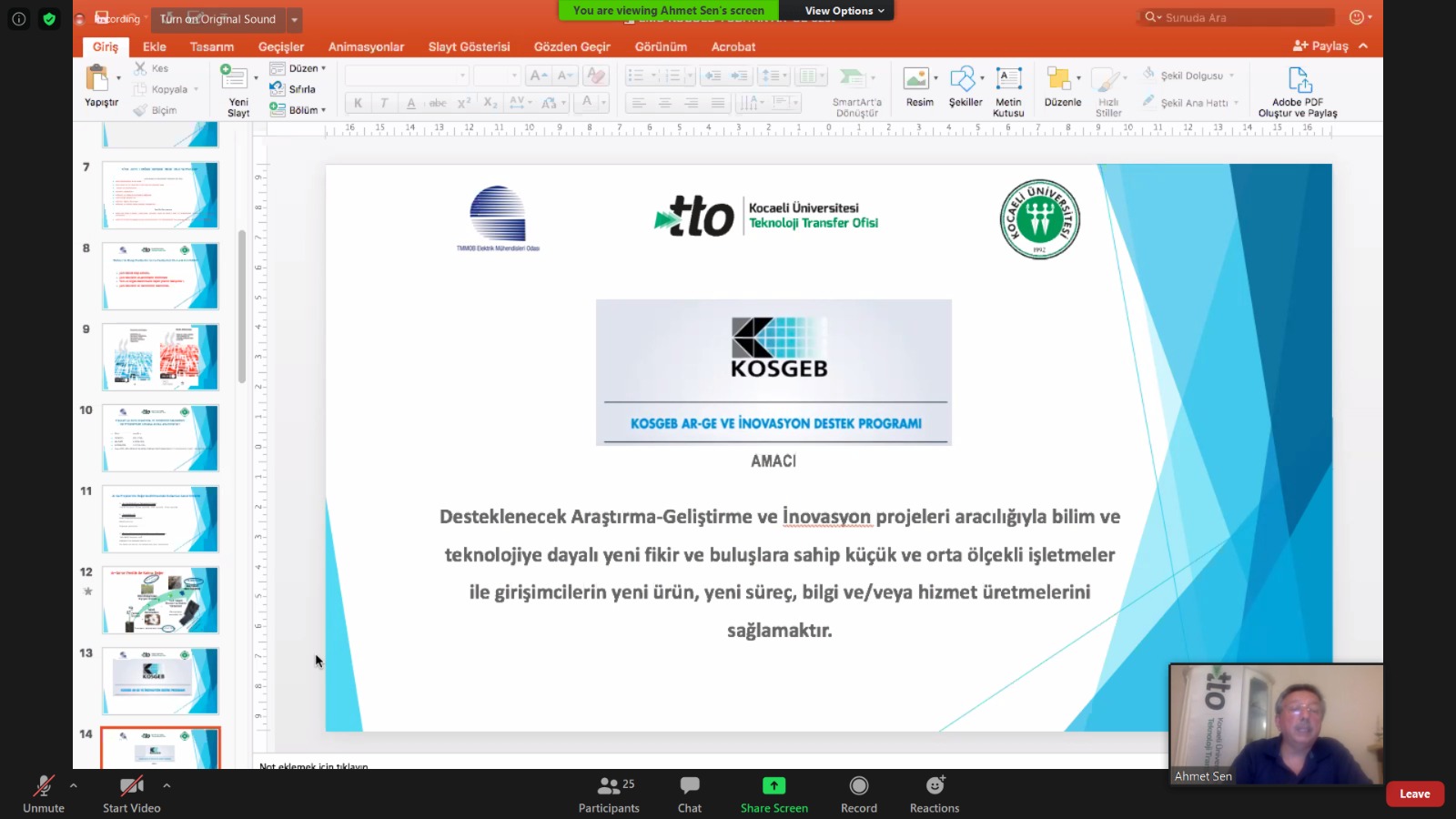Screen dimensions: 1456x819
Task: Open video options caret next to Start Video
Action: pyautogui.click(x=167, y=784)
